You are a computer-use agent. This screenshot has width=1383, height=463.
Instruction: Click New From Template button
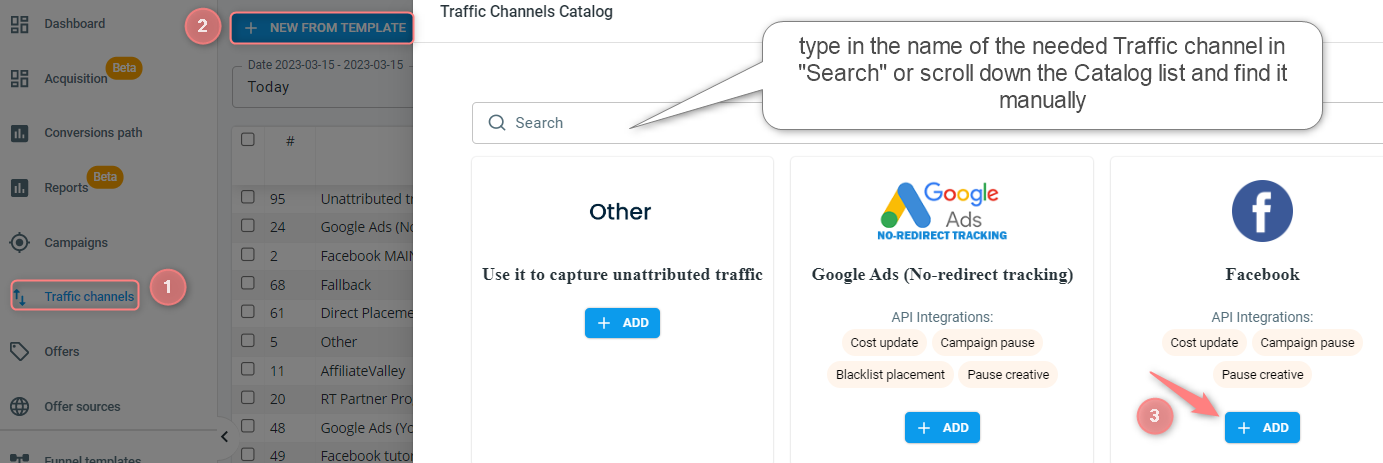[322, 28]
